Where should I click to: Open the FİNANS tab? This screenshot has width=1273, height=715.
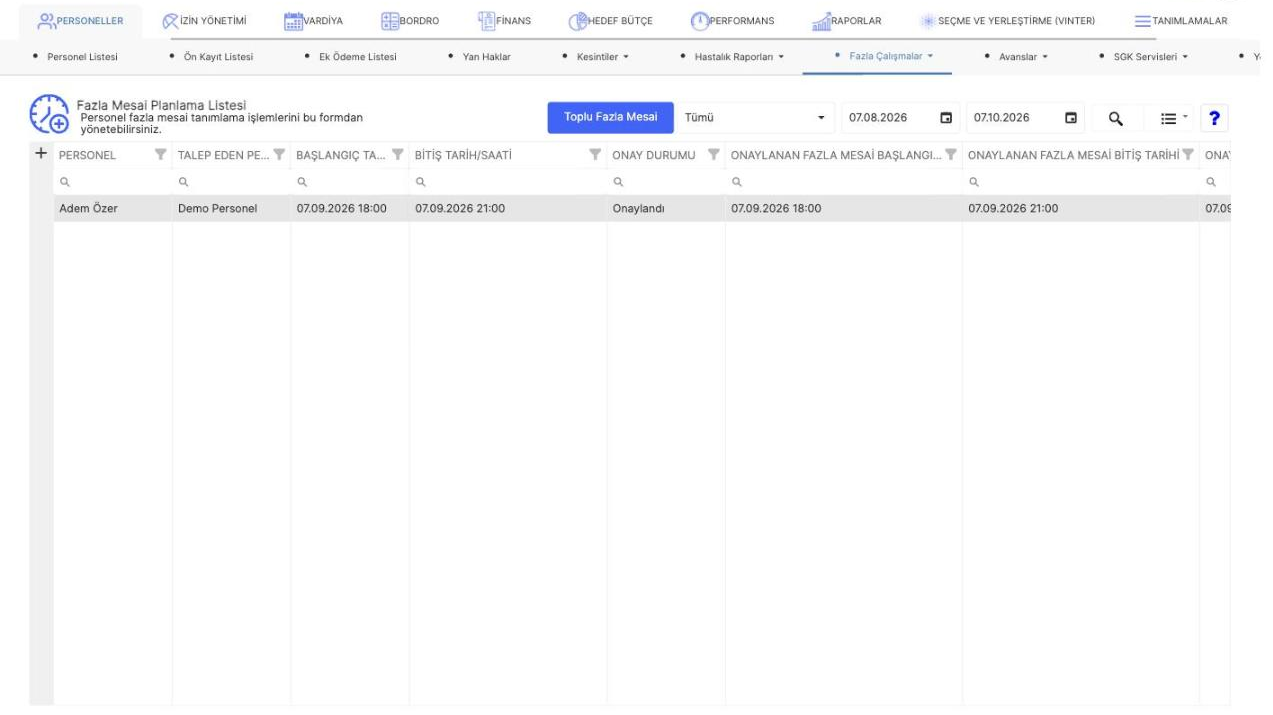(x=505, y=21)
